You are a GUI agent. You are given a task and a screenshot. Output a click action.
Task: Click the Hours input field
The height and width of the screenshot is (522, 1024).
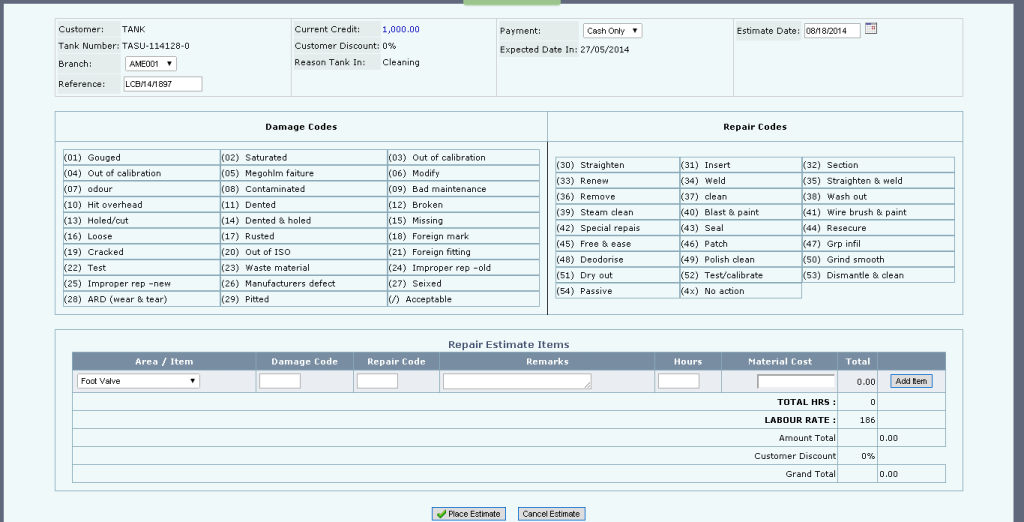tap(679, 381)
